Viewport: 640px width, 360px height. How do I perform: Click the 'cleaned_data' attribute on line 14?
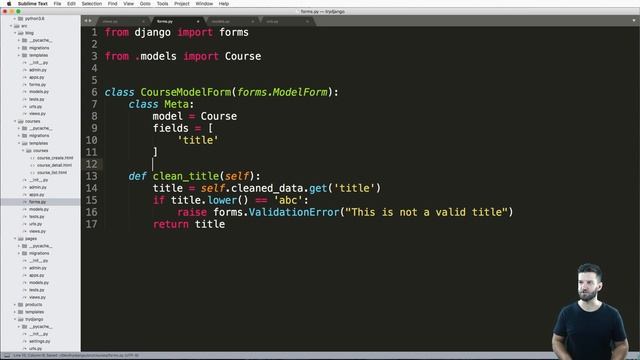point(267,188)
